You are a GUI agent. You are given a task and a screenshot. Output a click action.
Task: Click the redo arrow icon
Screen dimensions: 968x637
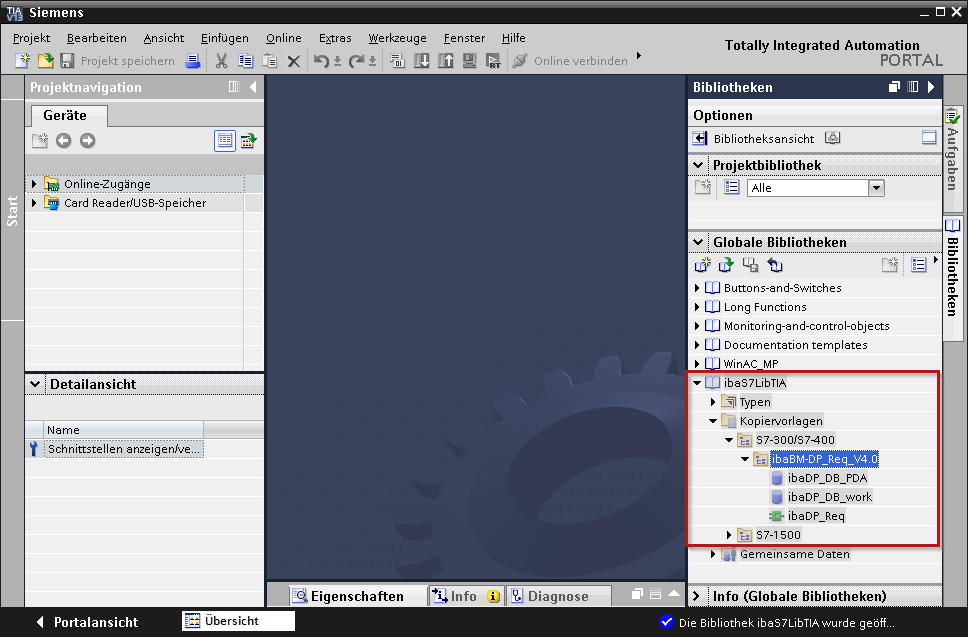coord(356,60)
